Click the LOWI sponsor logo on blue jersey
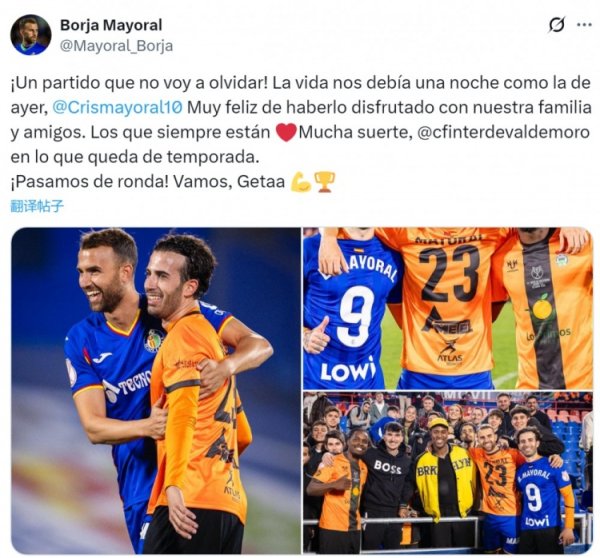This screenshot has height=558, width=600. (x=348, y=369)
